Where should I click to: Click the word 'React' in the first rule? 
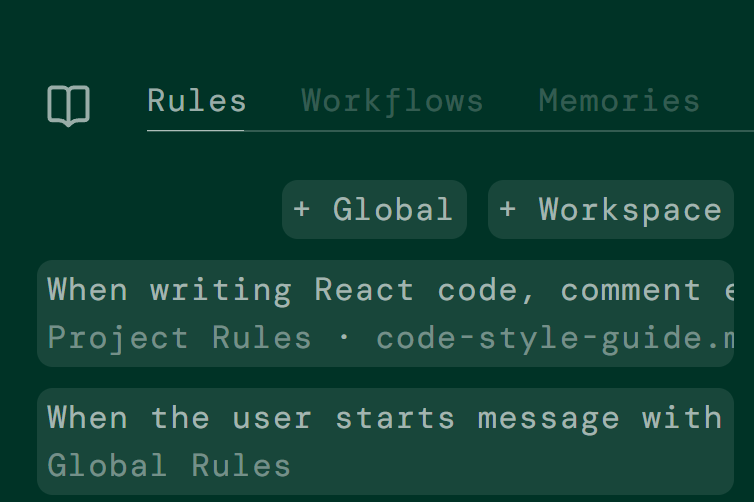click(x=364, y=290)
